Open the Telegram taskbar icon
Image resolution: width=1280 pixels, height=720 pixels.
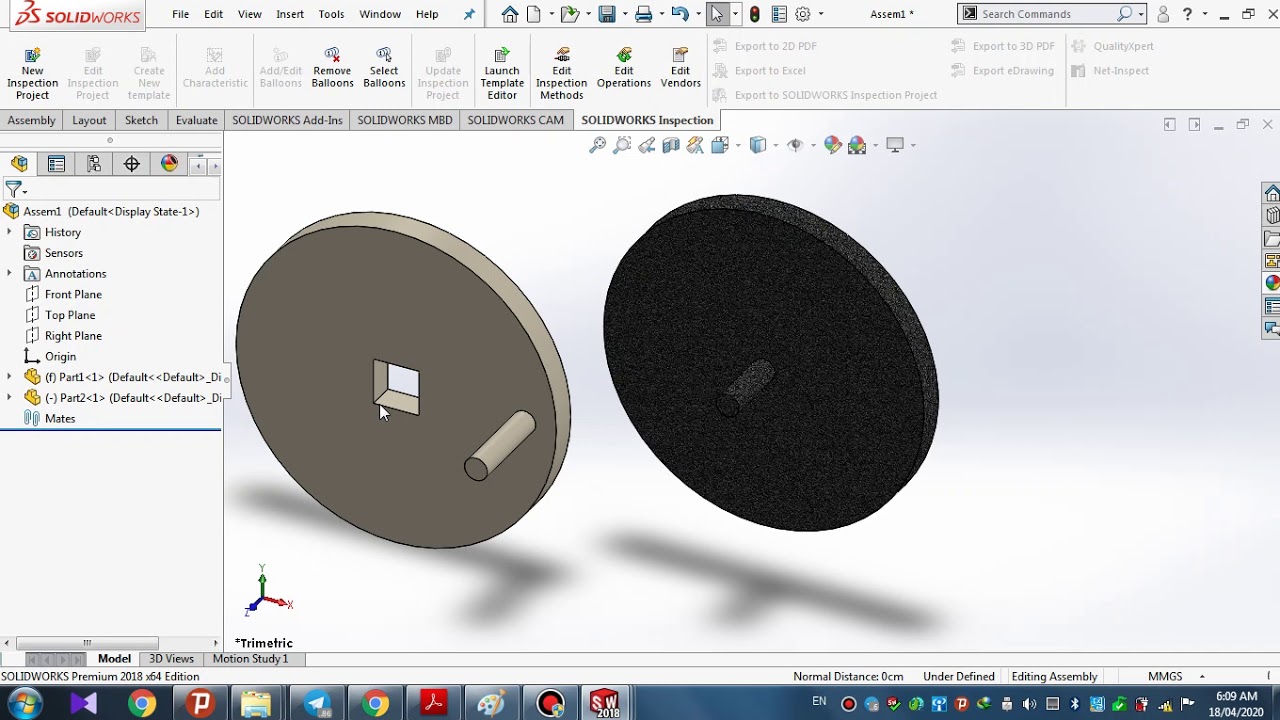pos(318,704)
